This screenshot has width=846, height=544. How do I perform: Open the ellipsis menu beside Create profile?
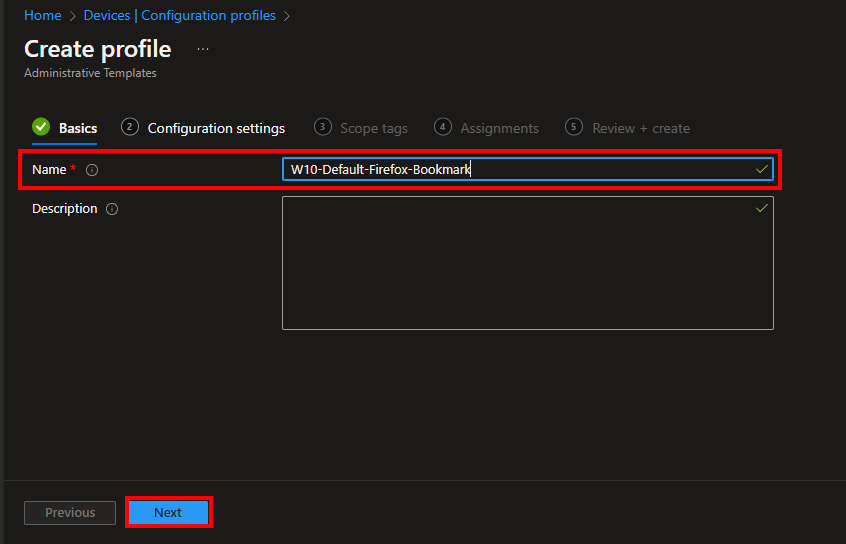(x=203, y=49)
